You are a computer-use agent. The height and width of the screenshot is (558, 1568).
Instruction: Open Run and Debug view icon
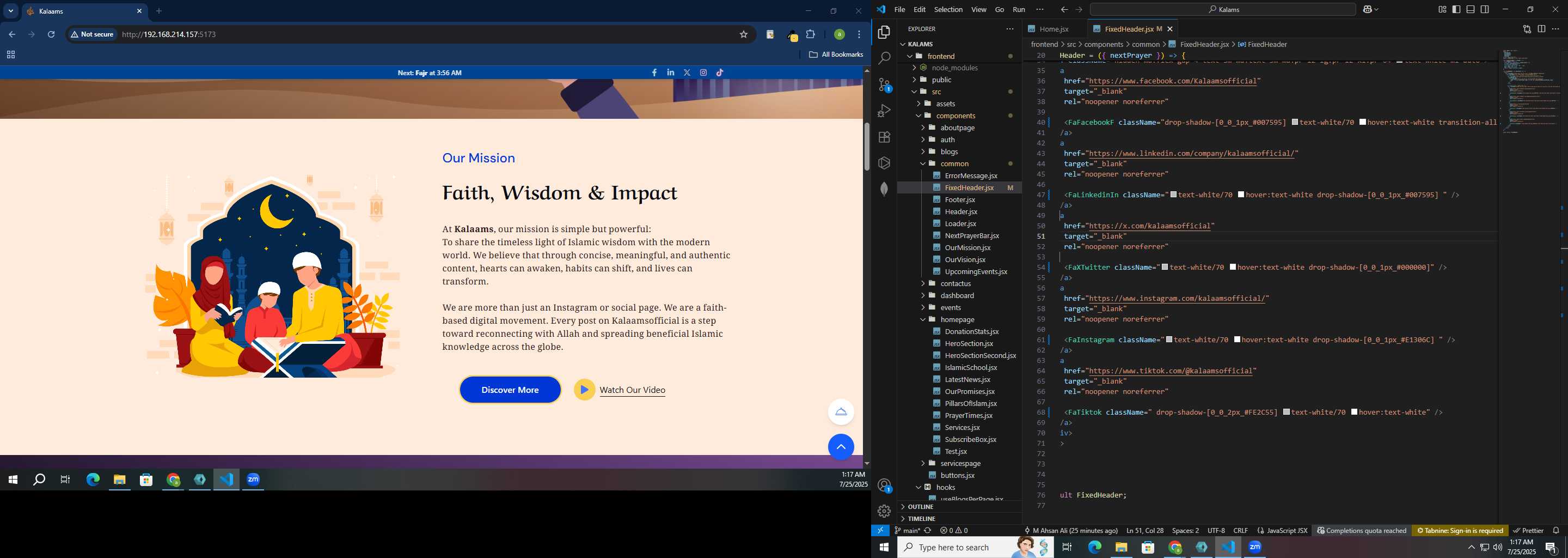point(884,111)
